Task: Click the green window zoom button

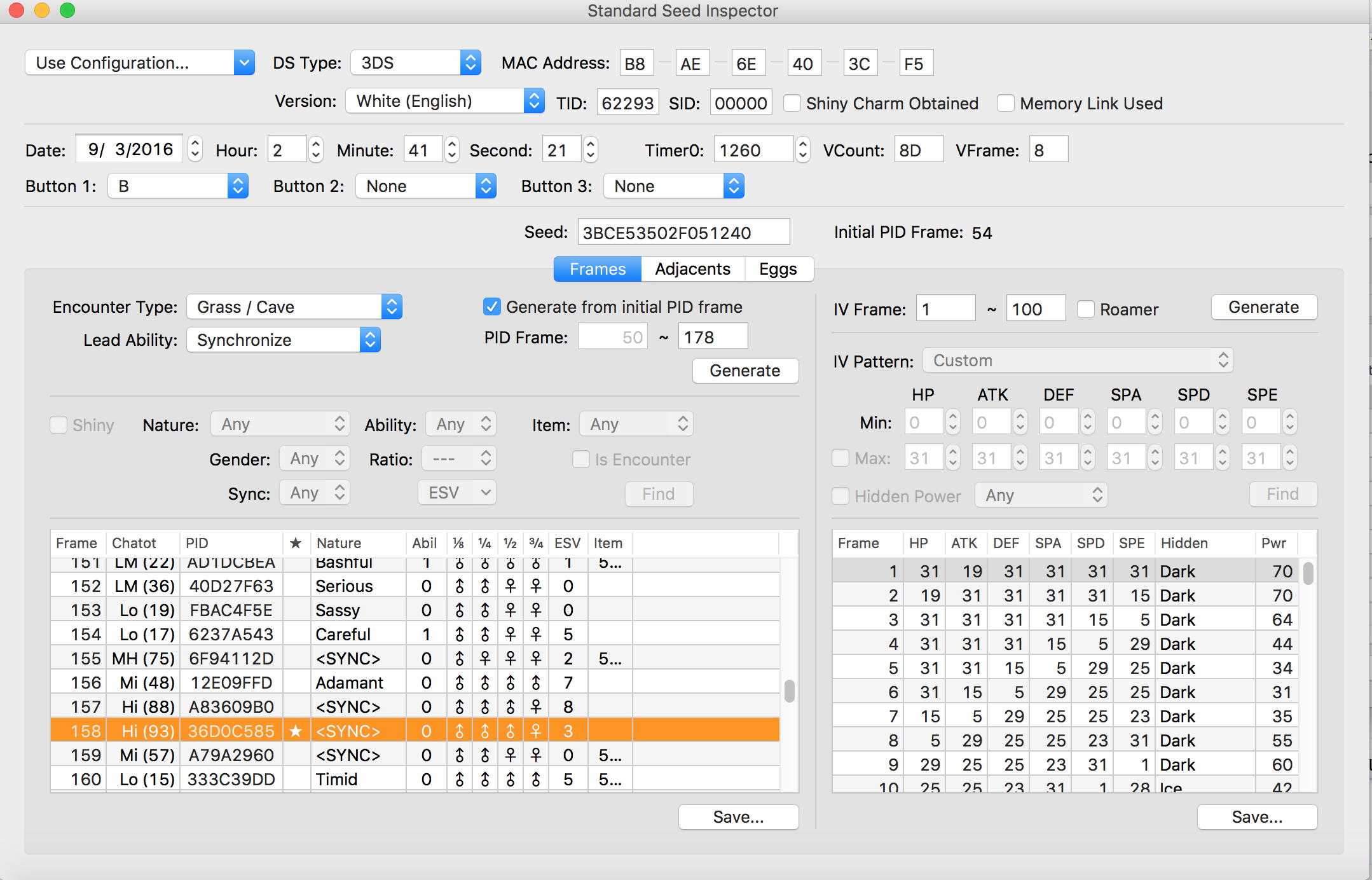Action: pos(67,10)
